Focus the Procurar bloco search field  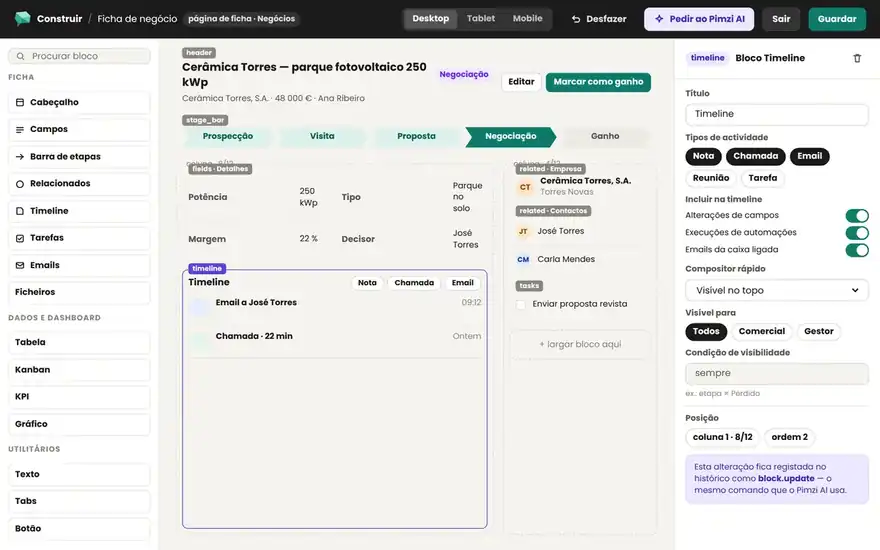[x=79, y=56]
